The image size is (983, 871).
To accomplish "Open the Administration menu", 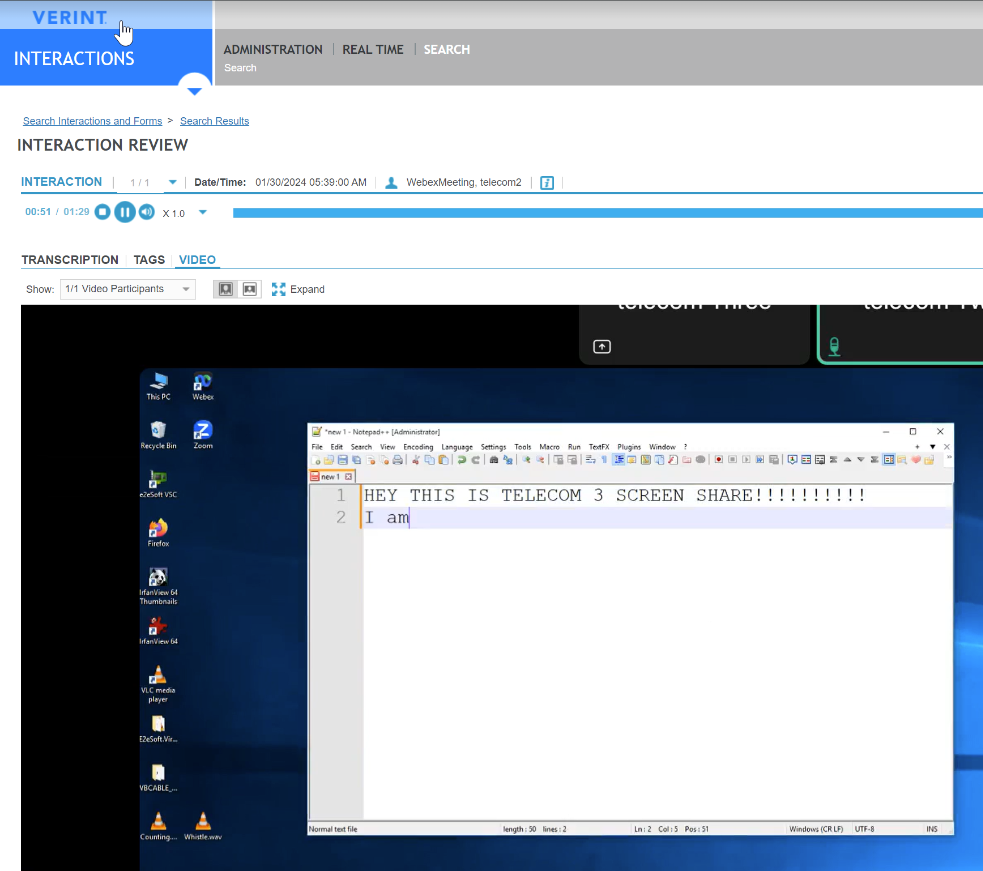I will pyautogui.click(x=273, y=50).
